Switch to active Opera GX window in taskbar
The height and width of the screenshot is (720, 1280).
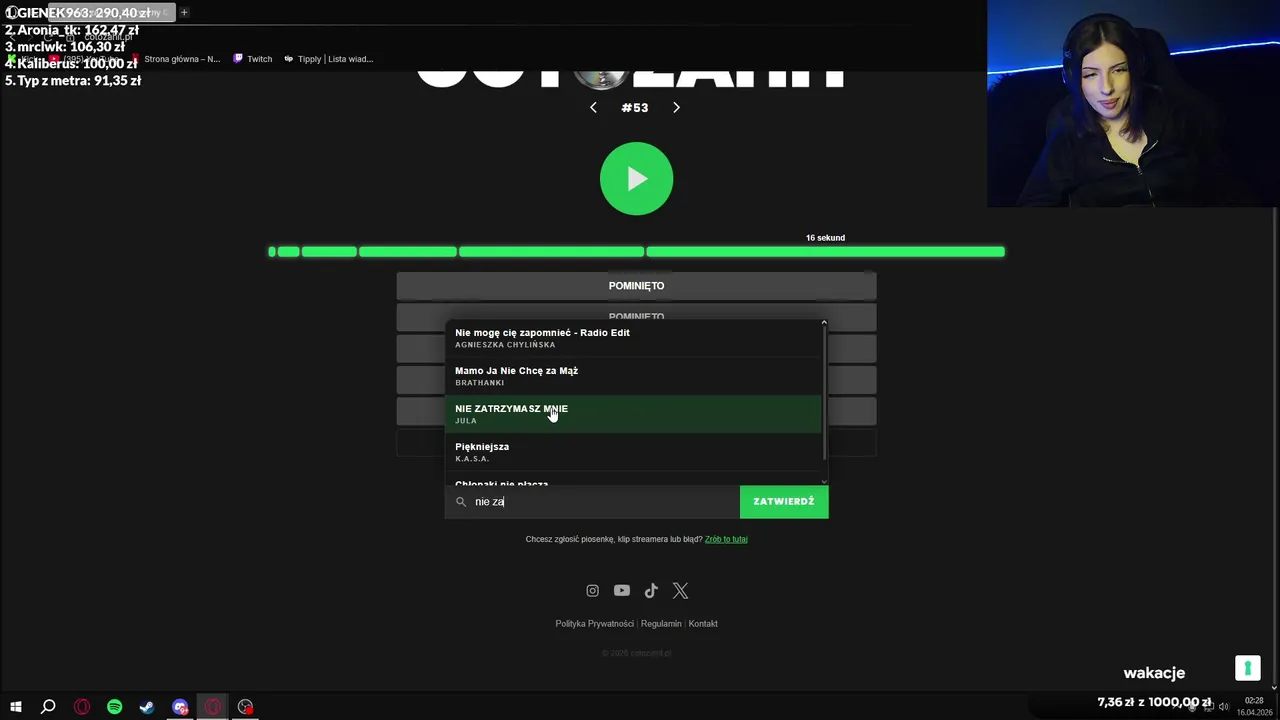(213, 707)
